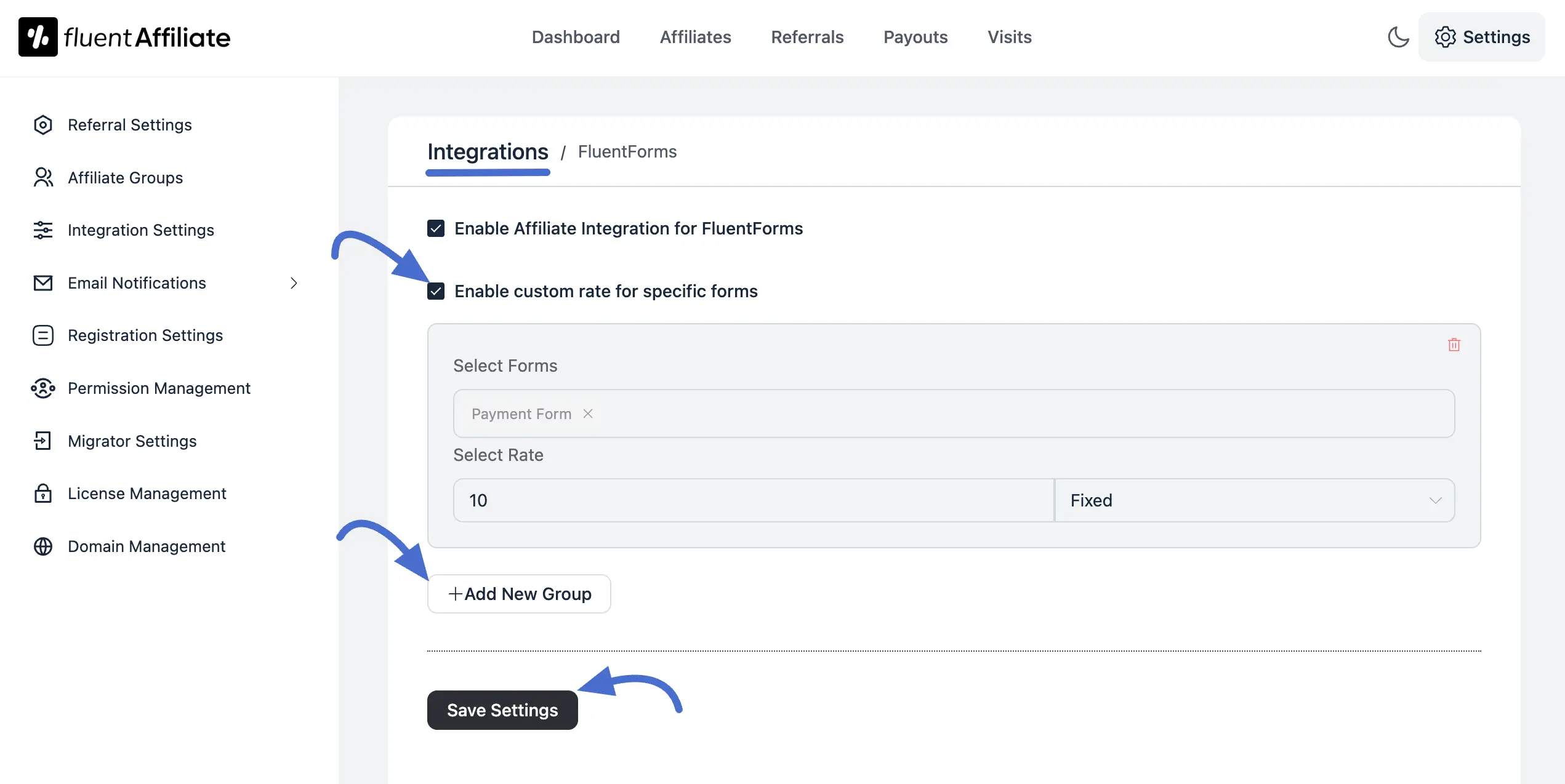Open Domain Management via the globe icon
This screenshot has height=784, width=1565.
[42, 546]
